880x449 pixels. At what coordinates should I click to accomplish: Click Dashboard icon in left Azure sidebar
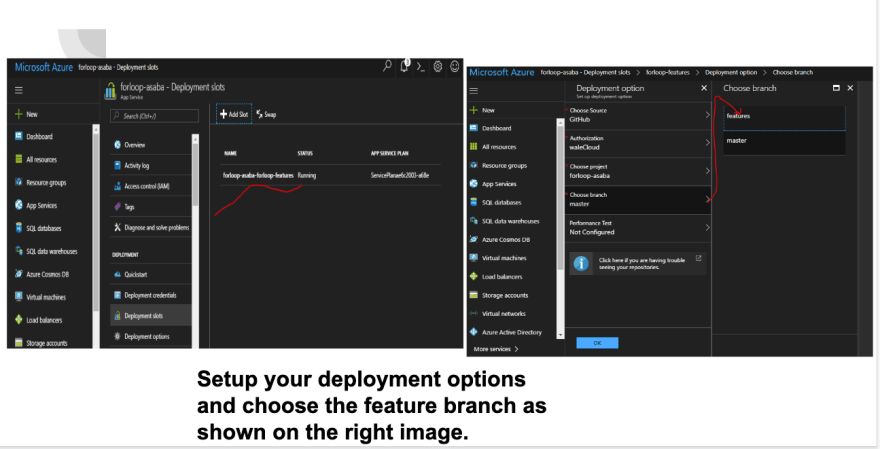point(19,136)
